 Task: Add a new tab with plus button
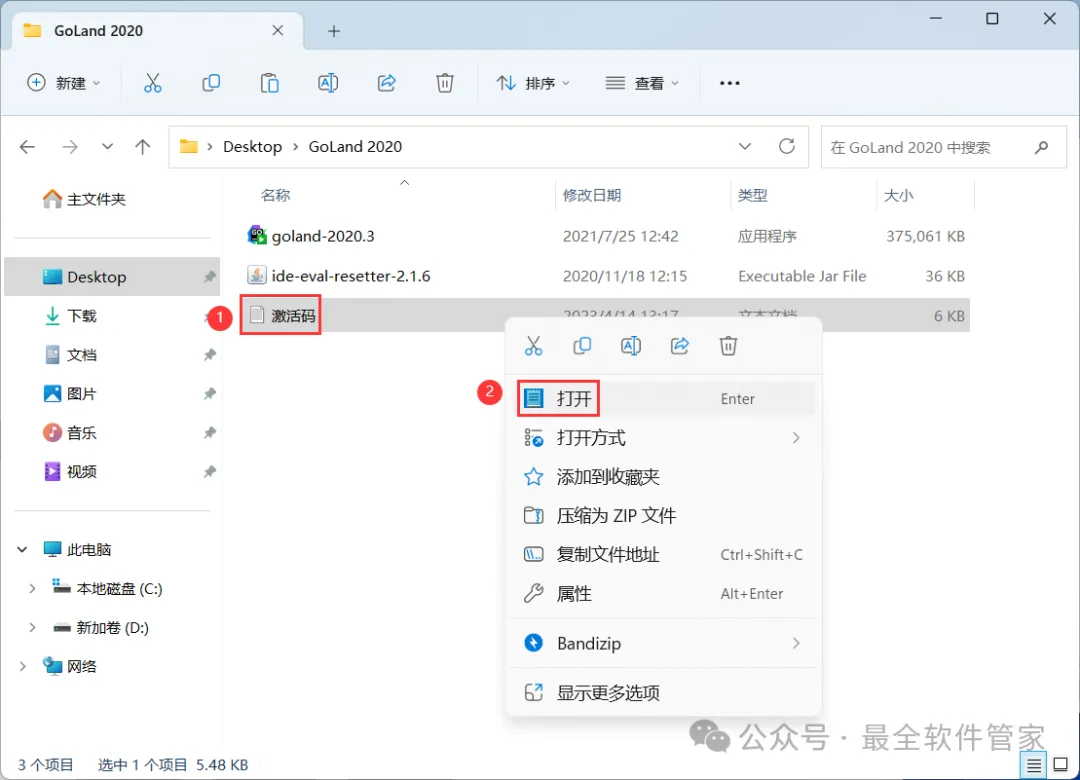[334, 31]
